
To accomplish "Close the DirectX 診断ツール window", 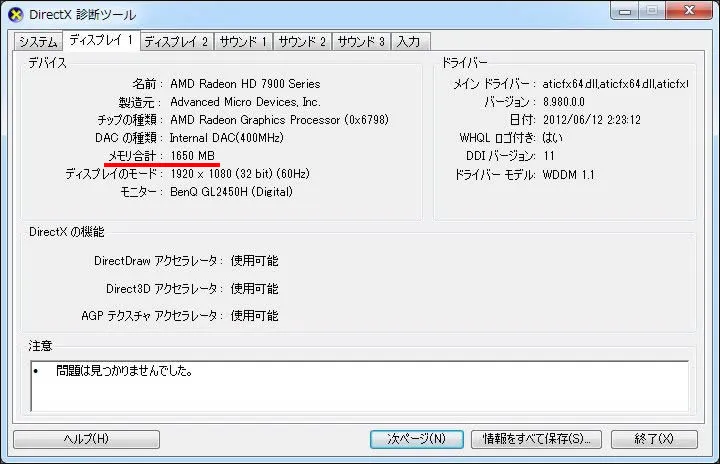I will (x=689, y=11).
